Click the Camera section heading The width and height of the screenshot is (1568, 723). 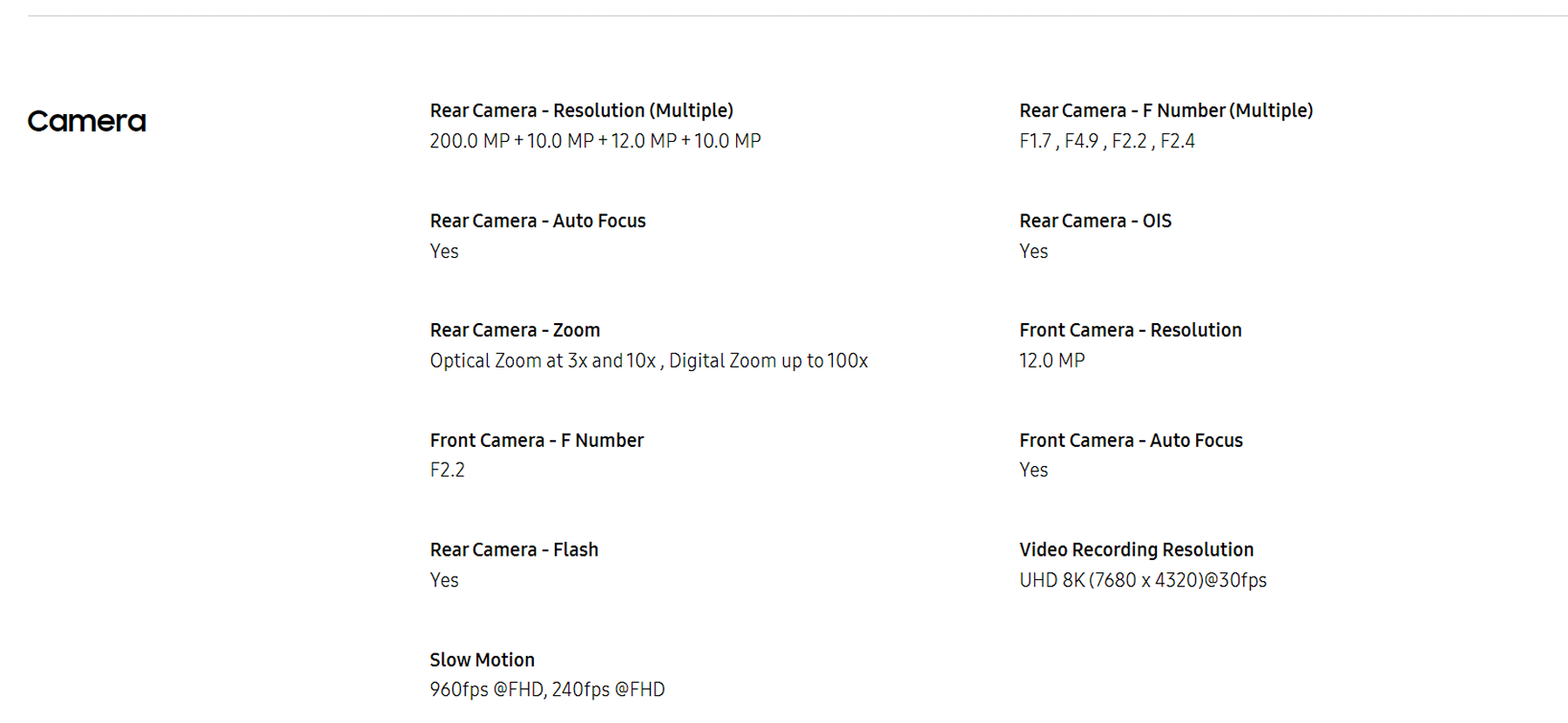pos(86,121)
